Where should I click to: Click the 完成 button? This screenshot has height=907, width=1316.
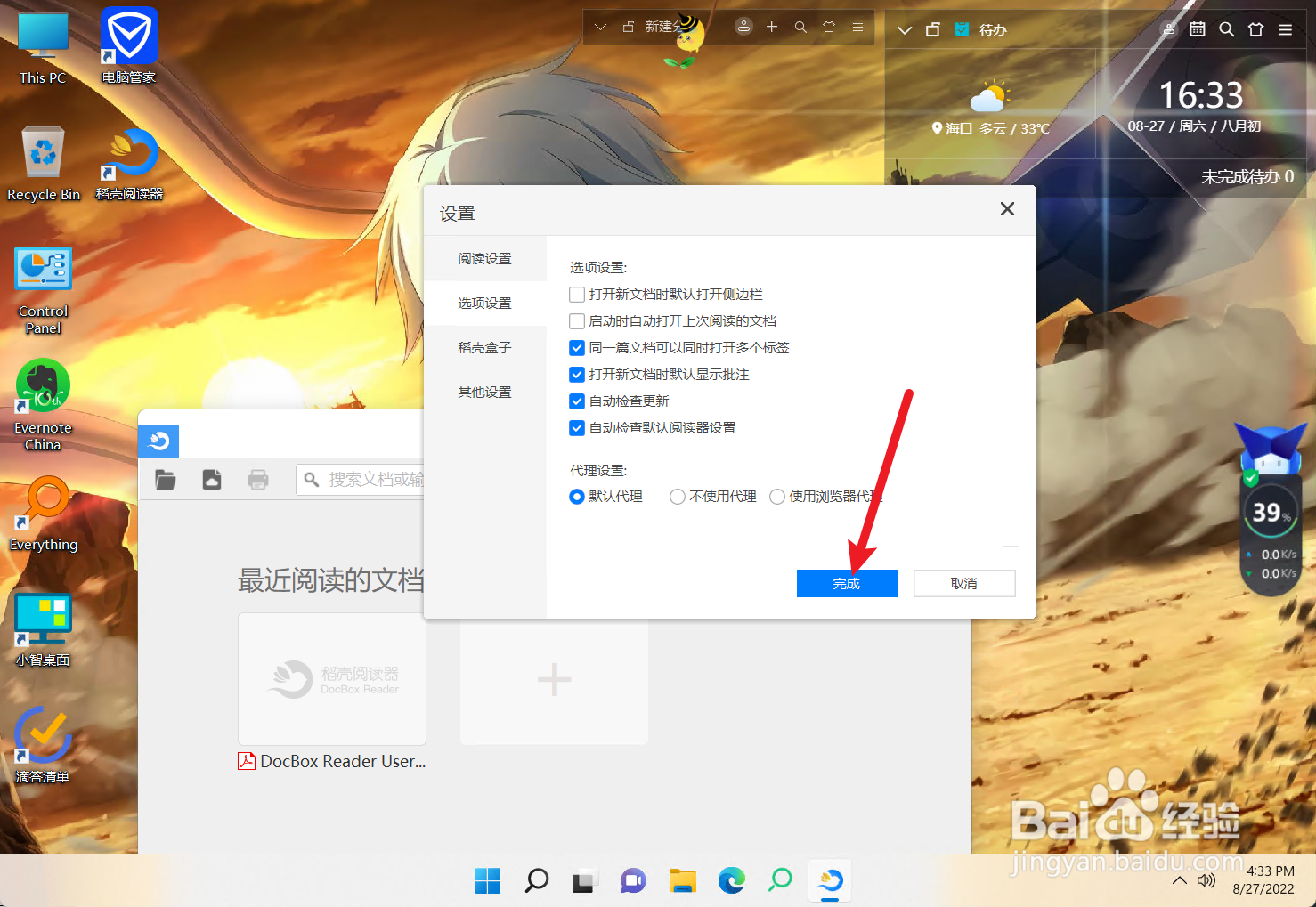pyautogui.click(x=847, y=583)
